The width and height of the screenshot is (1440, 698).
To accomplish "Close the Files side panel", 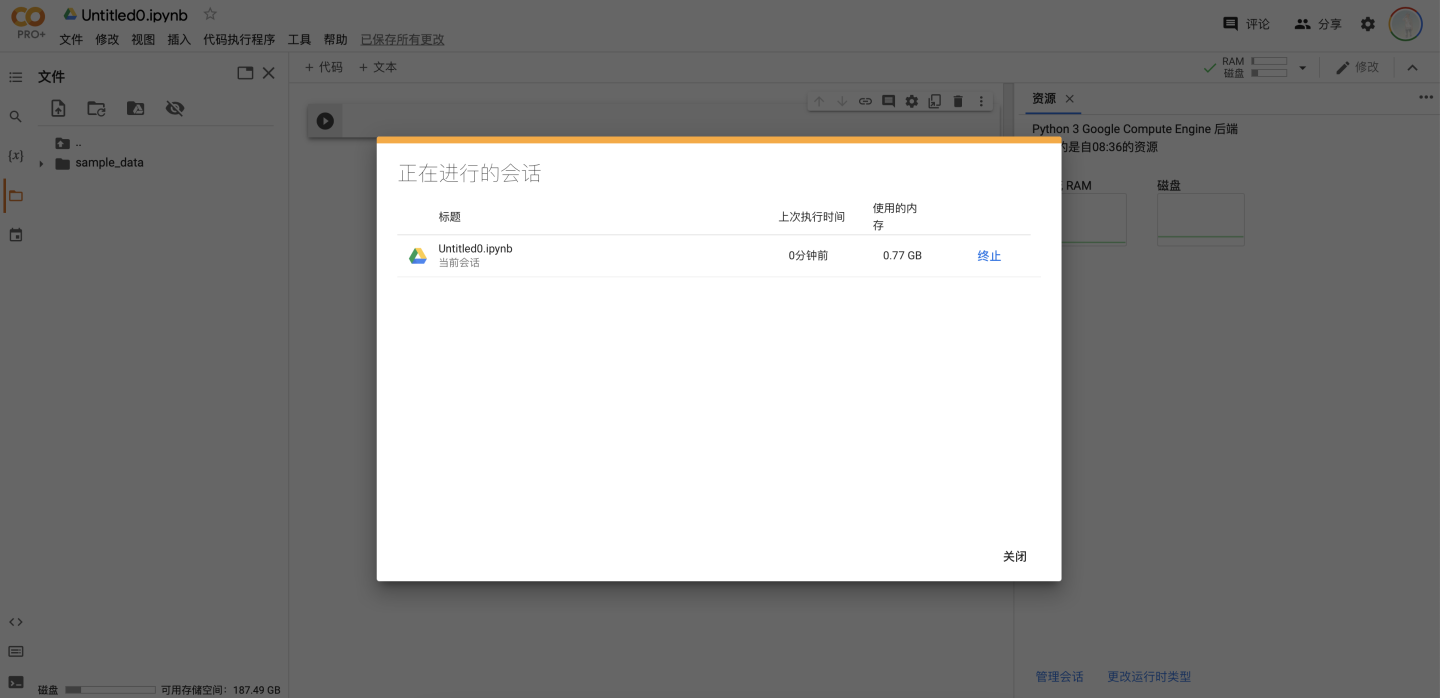I will click(268, 73).
